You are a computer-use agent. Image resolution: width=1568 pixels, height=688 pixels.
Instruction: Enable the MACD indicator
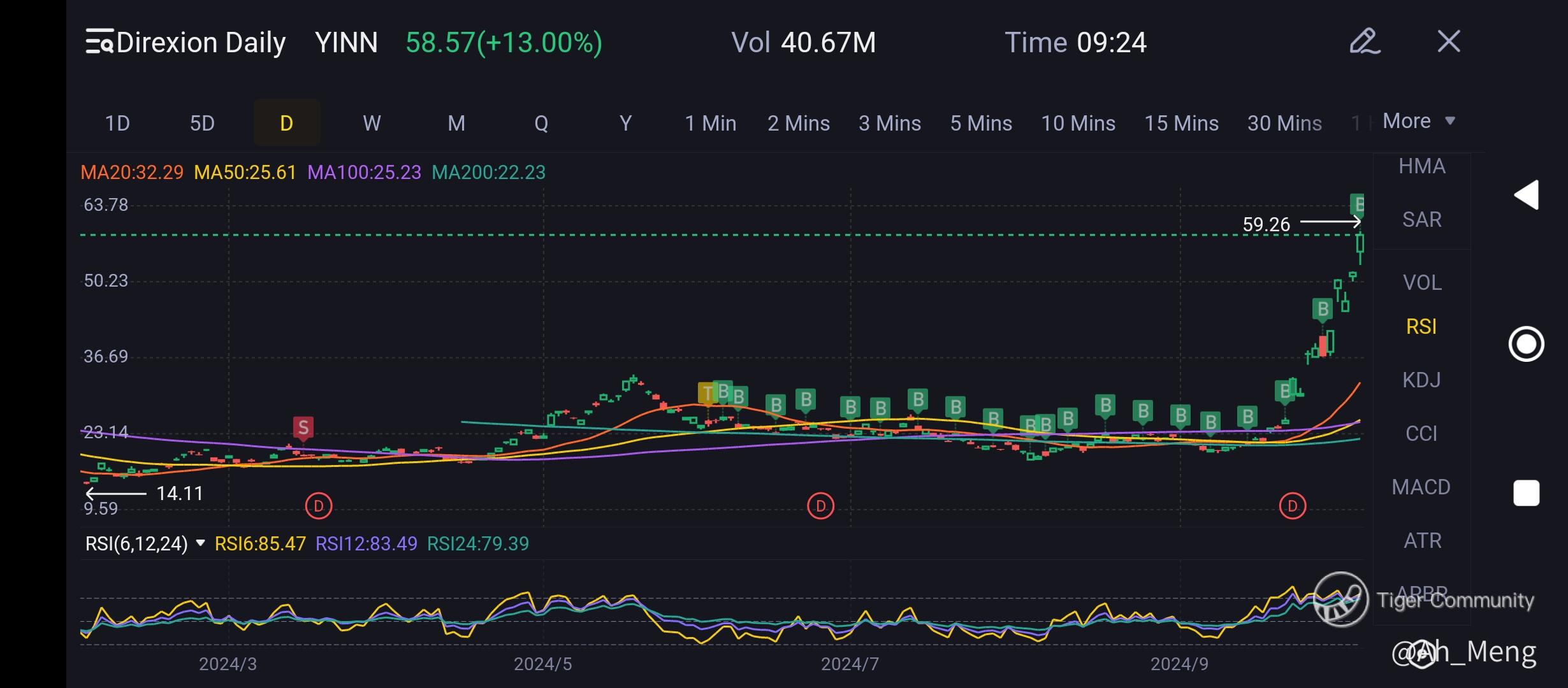(1421, 487)
